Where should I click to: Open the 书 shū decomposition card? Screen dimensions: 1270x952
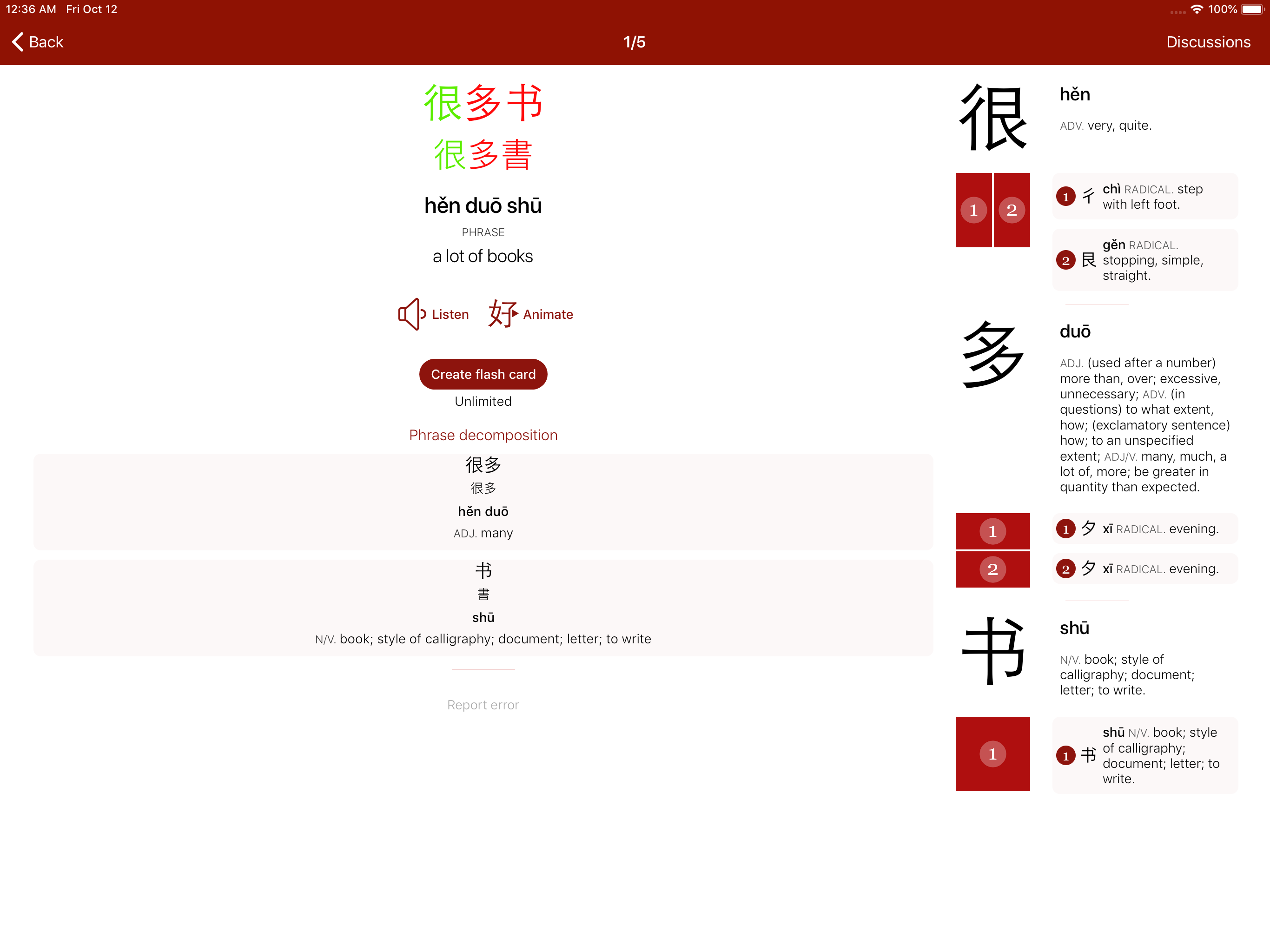tap(483, 608)
